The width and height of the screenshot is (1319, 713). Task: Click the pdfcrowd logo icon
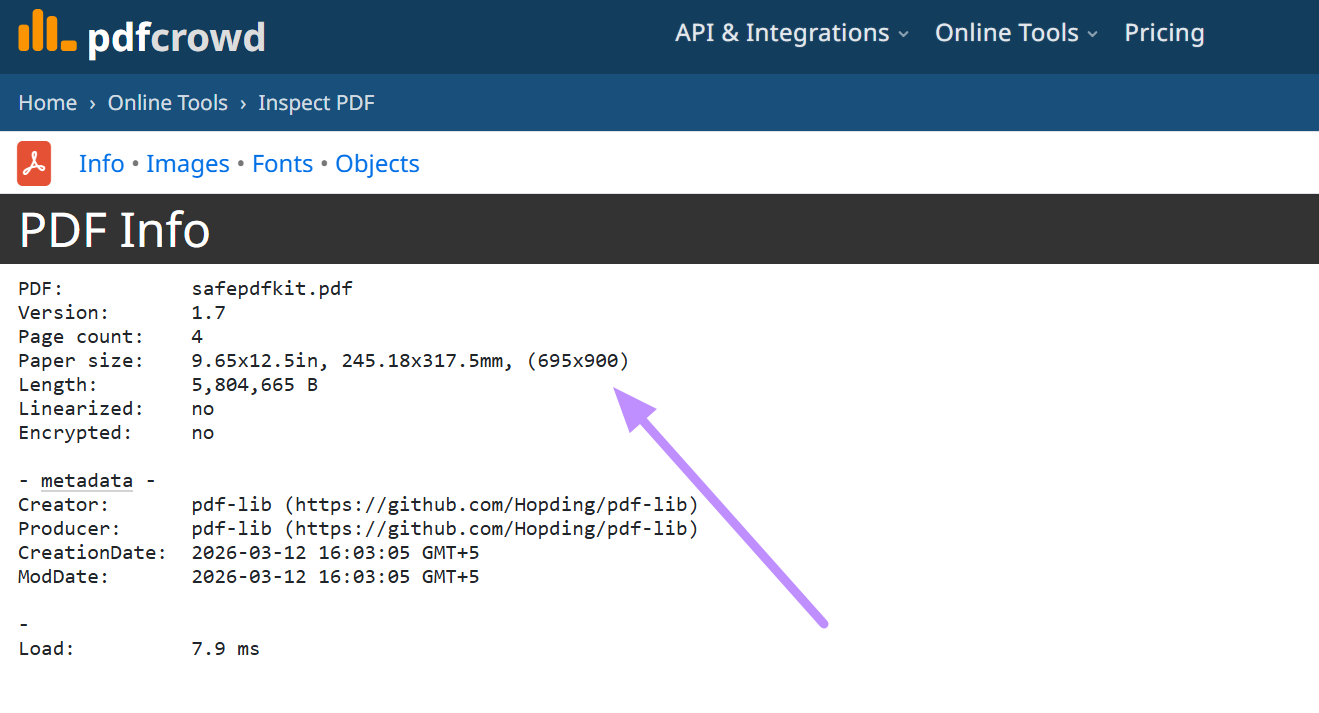pos(47,31)
